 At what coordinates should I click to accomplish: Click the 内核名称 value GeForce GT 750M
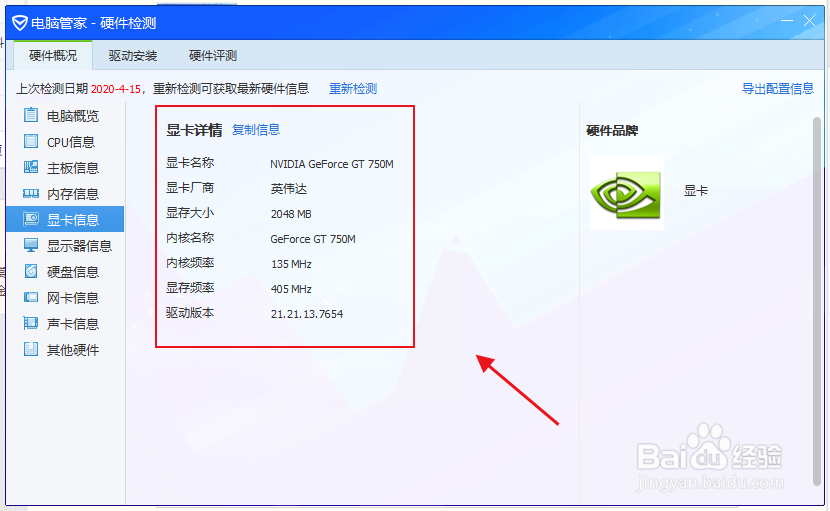pos(313,239)
